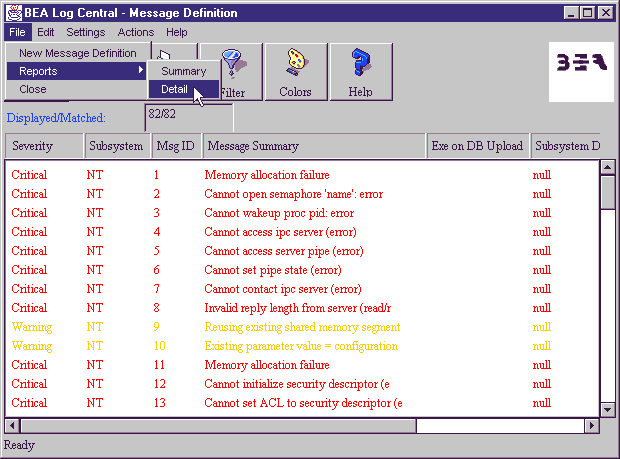Select 'Cannot wakeup proc pid: error' row
The height and width of the screenshot is (459, 620).
pyautogui.click(x=302, y=213)
